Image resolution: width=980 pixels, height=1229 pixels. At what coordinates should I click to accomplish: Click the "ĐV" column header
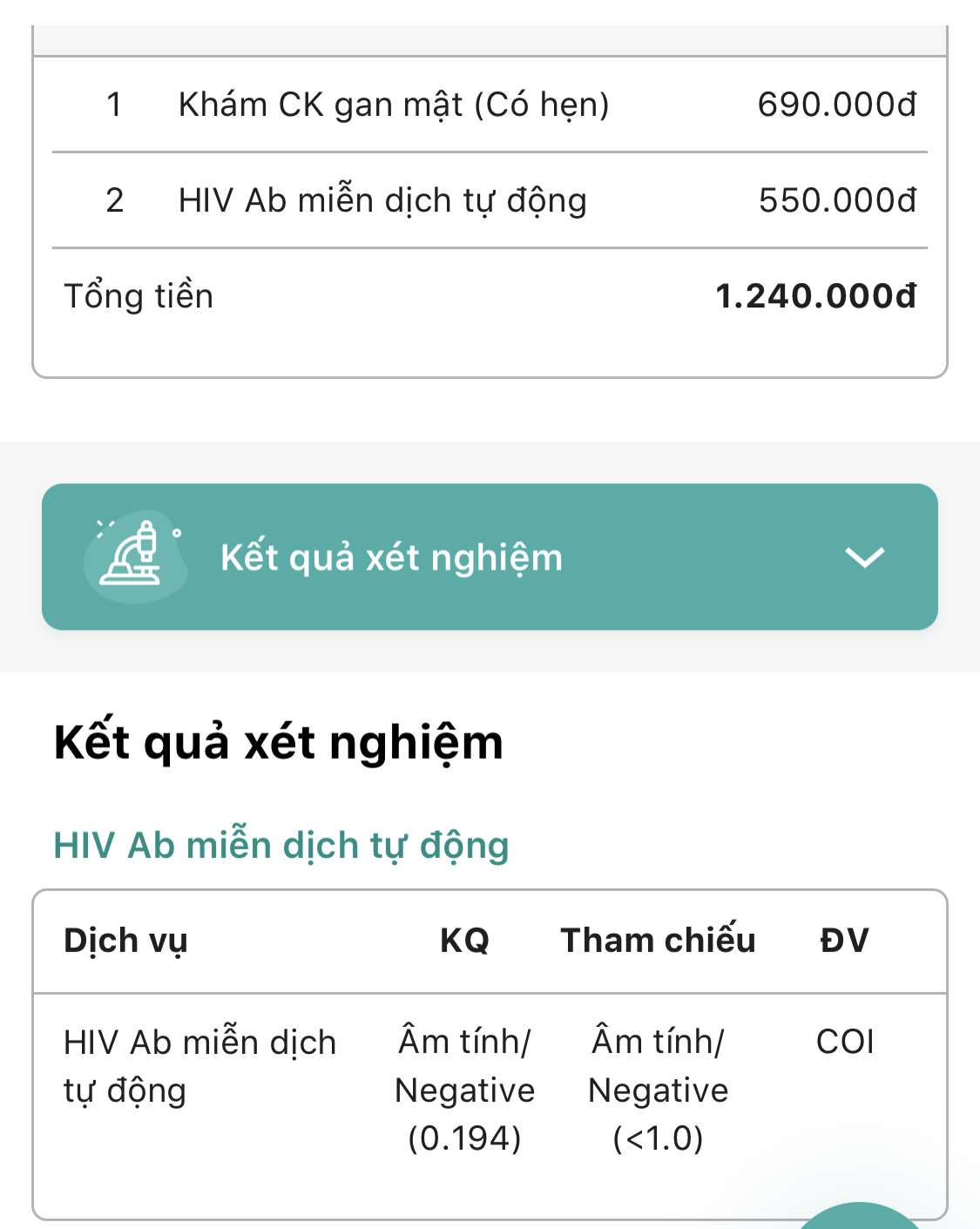pos(844,941)
